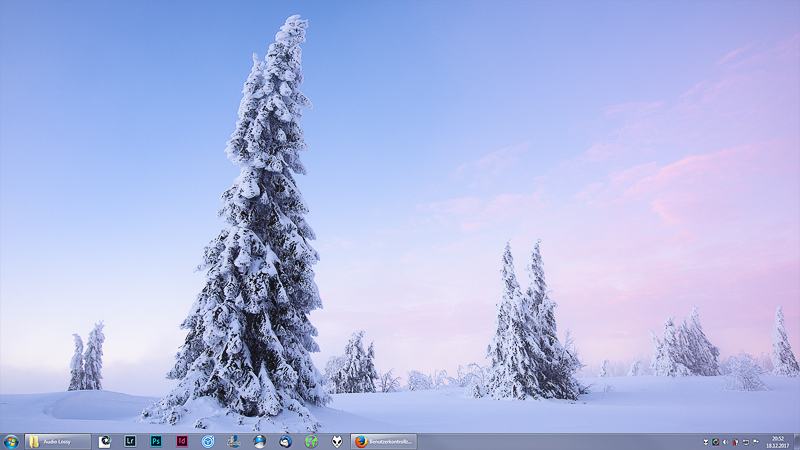Switch to the Firefox Benutzerkontrolle window
This screenshot has height=450, width=800.
pos(384,442)
